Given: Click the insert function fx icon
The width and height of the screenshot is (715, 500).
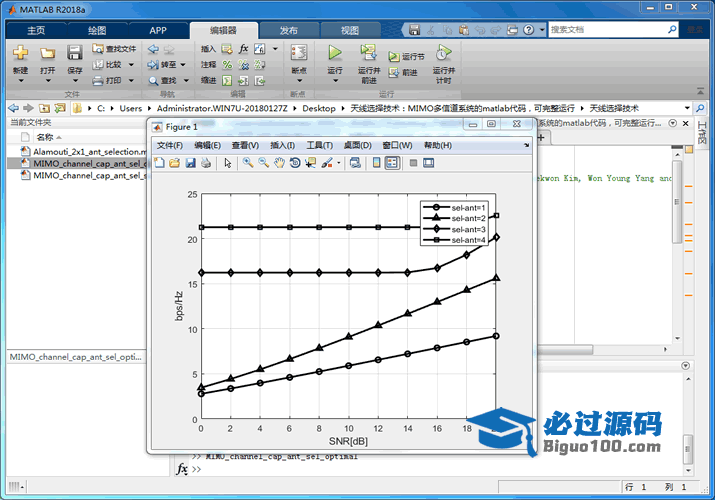Looking at the screenshot, I should click(x=244, y=49).
